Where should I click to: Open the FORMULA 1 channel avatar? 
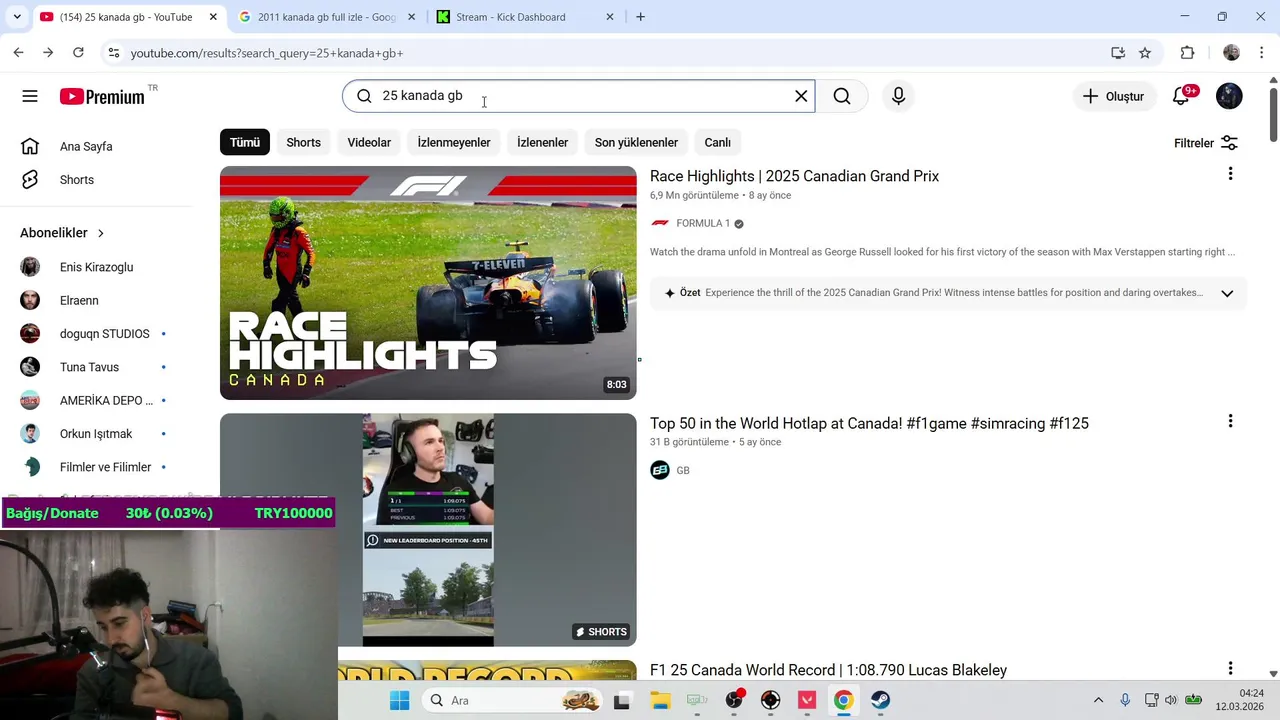point(660,223)
